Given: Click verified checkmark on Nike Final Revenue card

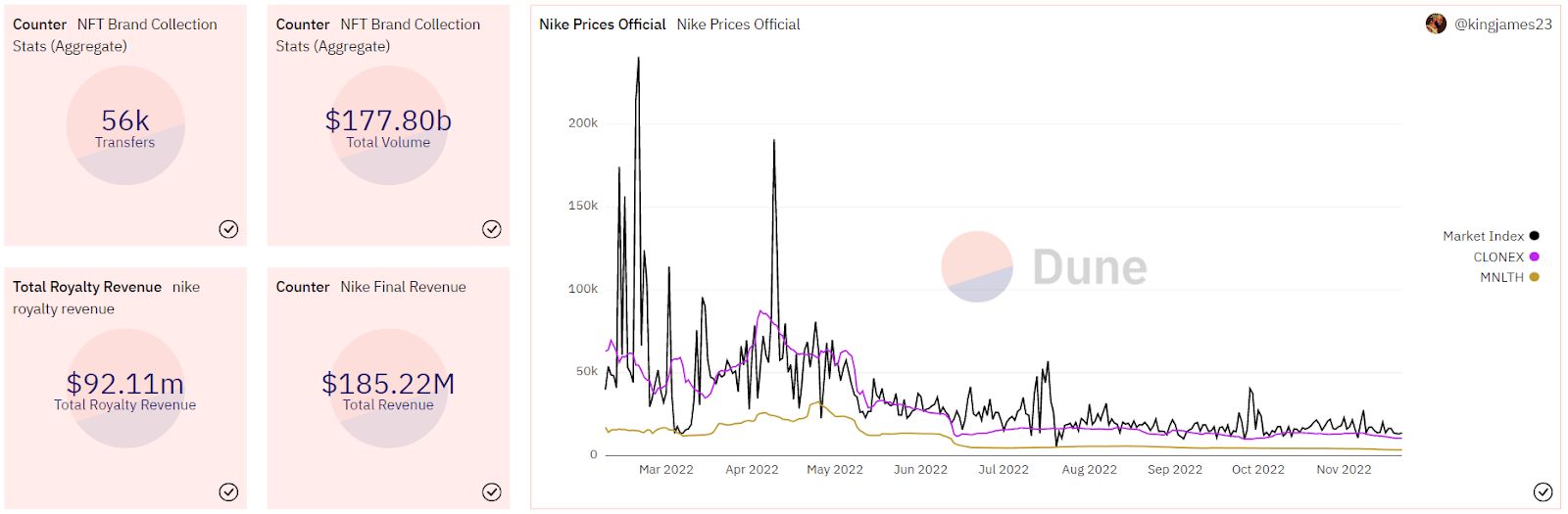Looking at the screenshot, I should pos(492,491).
